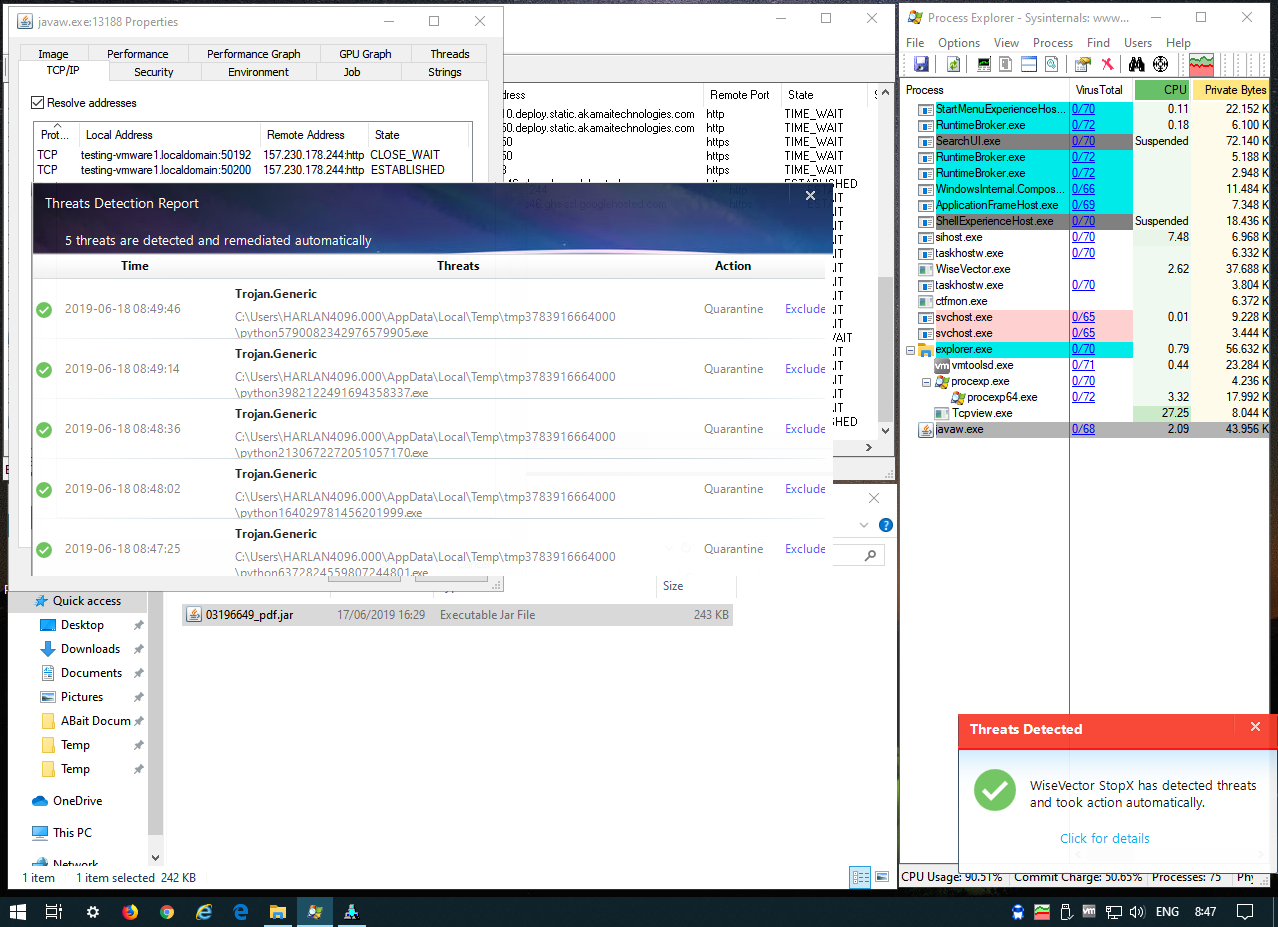Switch to the Strings tab
1278x927 pixels.
[445, 72]
